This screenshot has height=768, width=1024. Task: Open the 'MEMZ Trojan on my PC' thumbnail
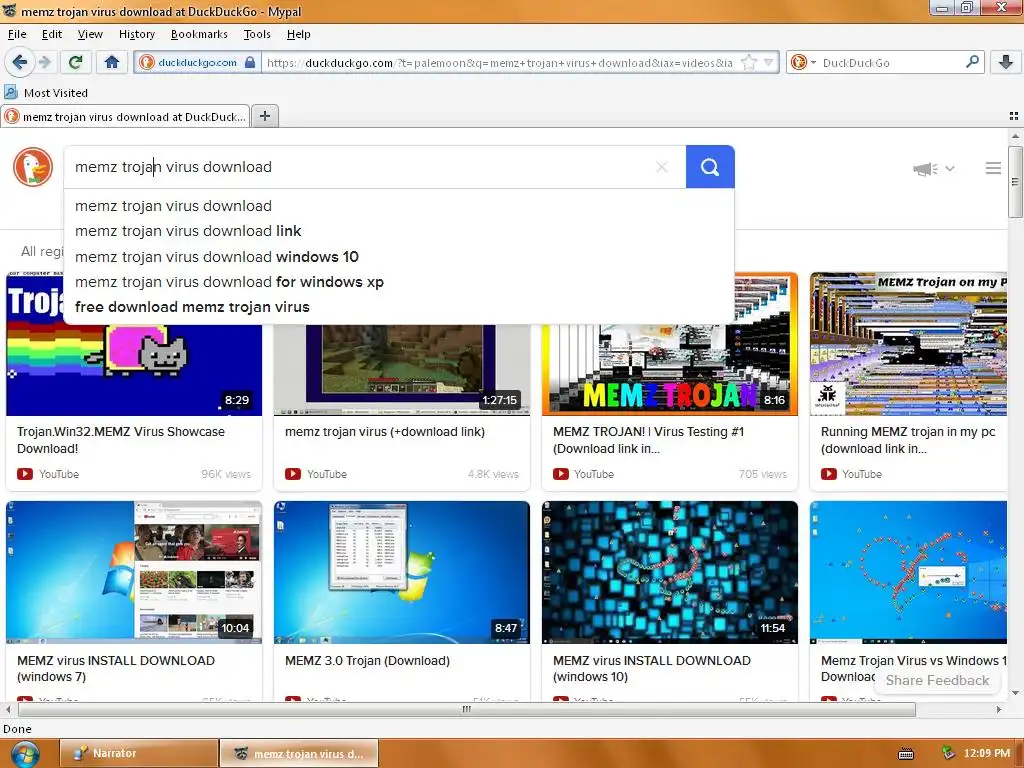(x=908, y=344)
